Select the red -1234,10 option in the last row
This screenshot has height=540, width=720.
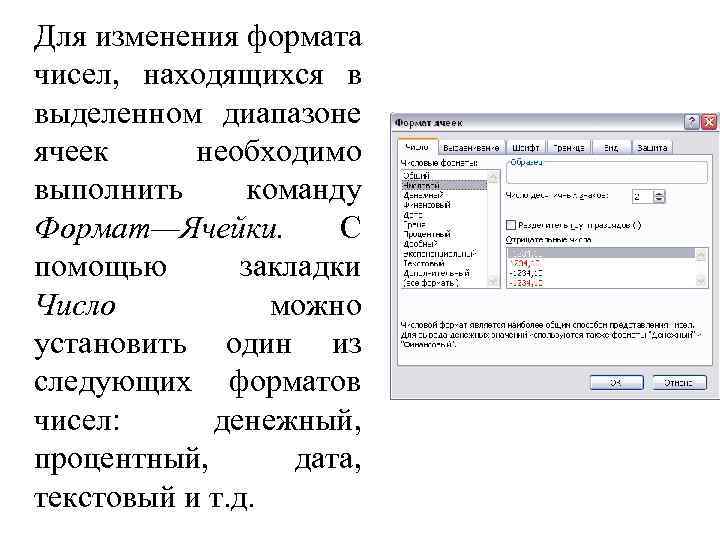tap(601, 283)
